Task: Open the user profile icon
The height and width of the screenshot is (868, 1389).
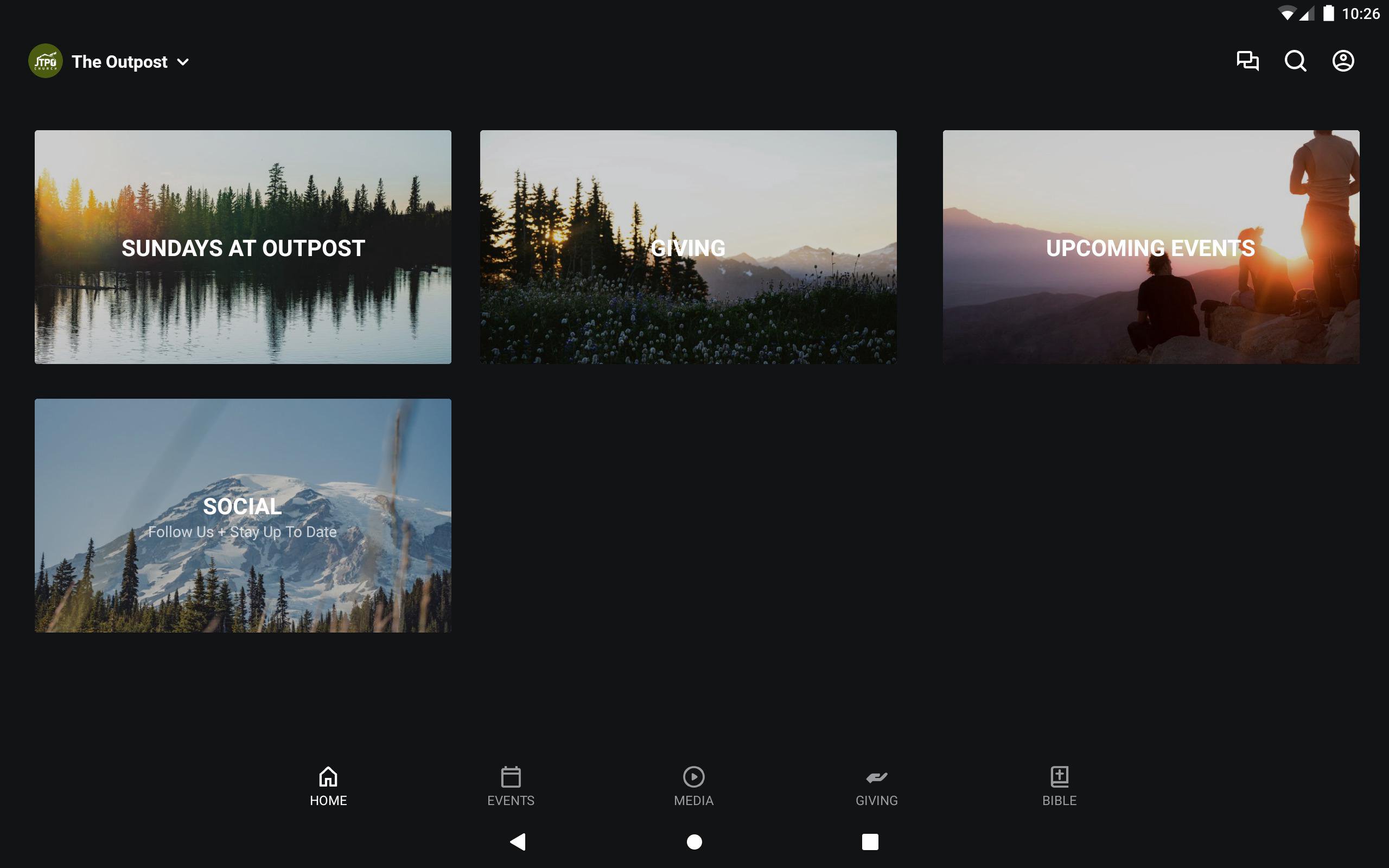Action: [1342, 61]
